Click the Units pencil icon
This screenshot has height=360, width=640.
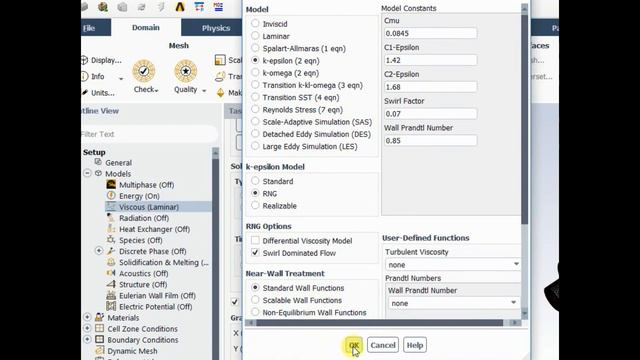(x=85, y=93)
